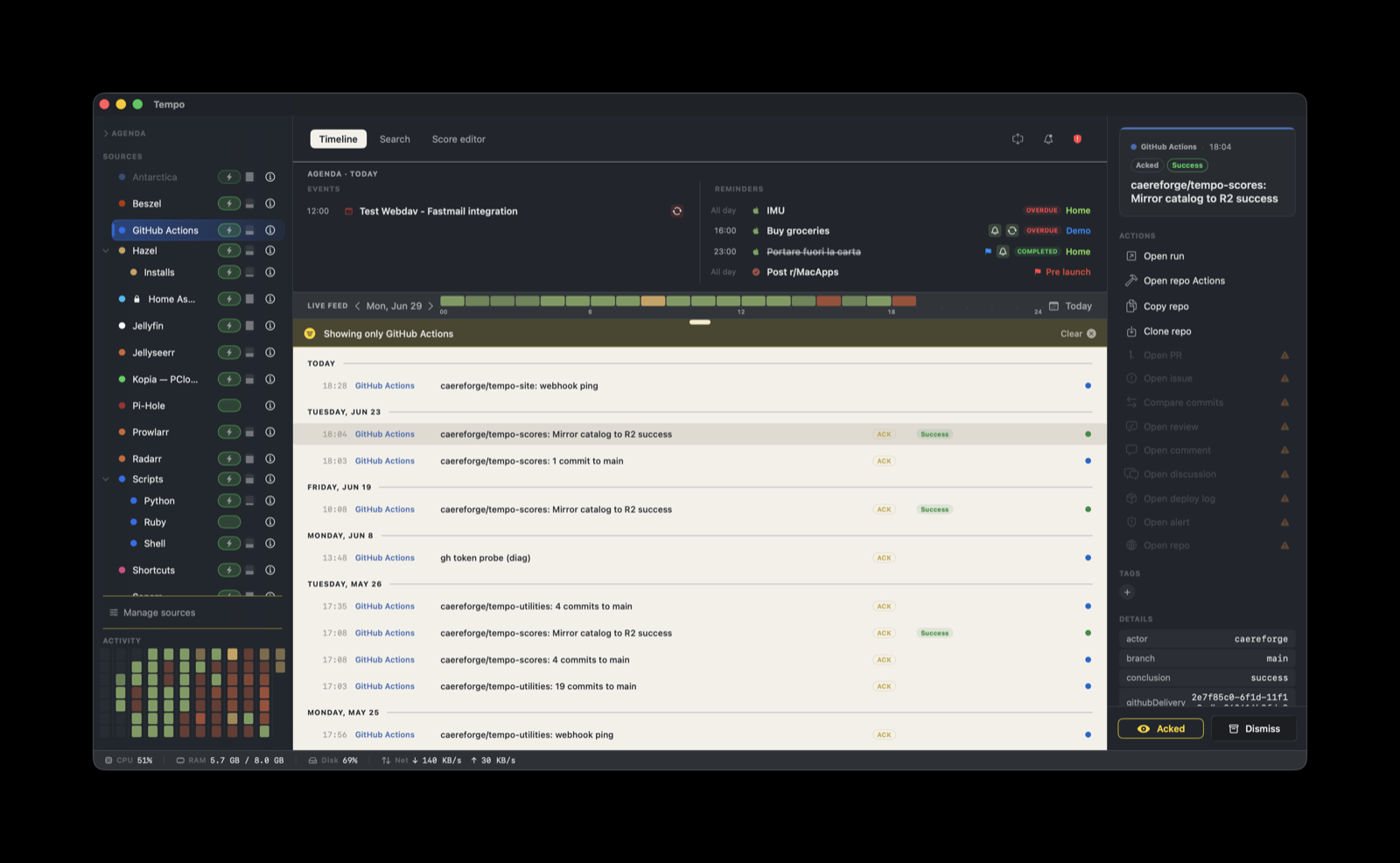1400x863 pixels.
Task: Click the Success badge on Jun 19 event
Action: [934, 509]
